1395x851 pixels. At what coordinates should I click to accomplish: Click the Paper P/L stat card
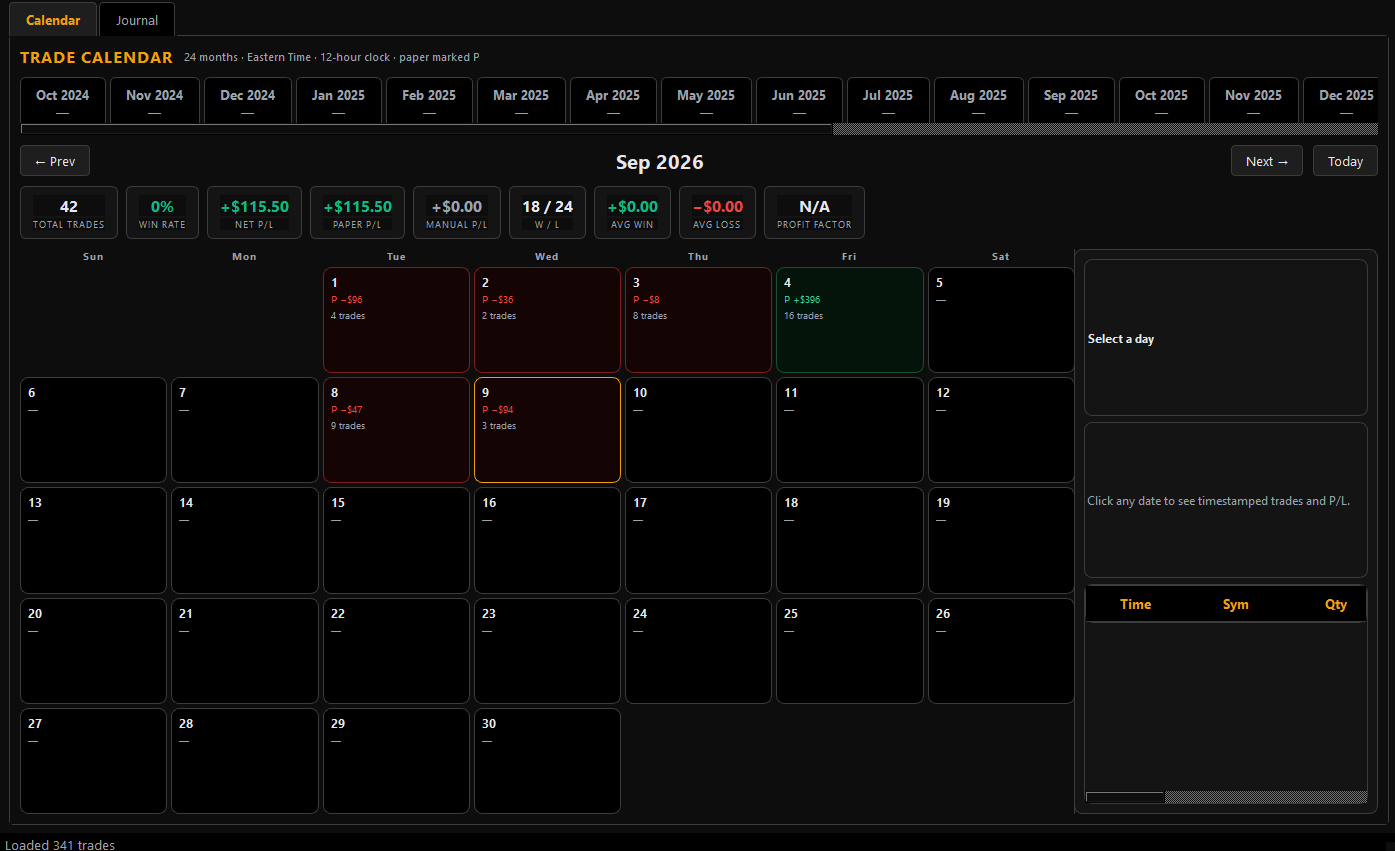[x=358, y=213]
